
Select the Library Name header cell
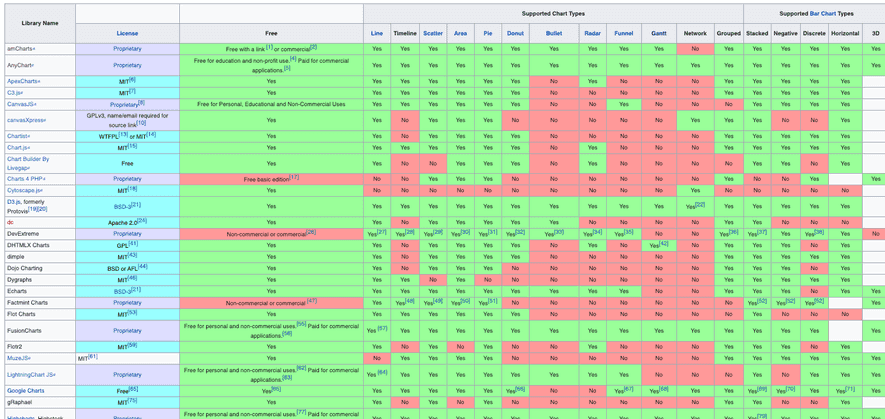(38, 22)
